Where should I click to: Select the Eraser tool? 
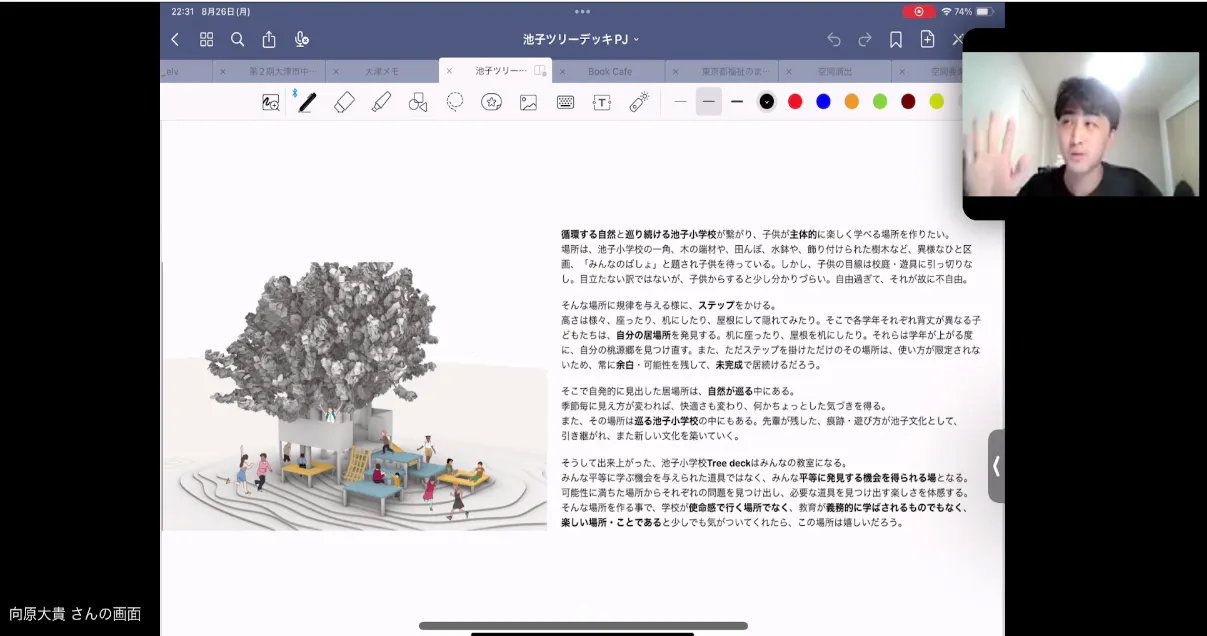pyautogui.click(x=344, y=102)
